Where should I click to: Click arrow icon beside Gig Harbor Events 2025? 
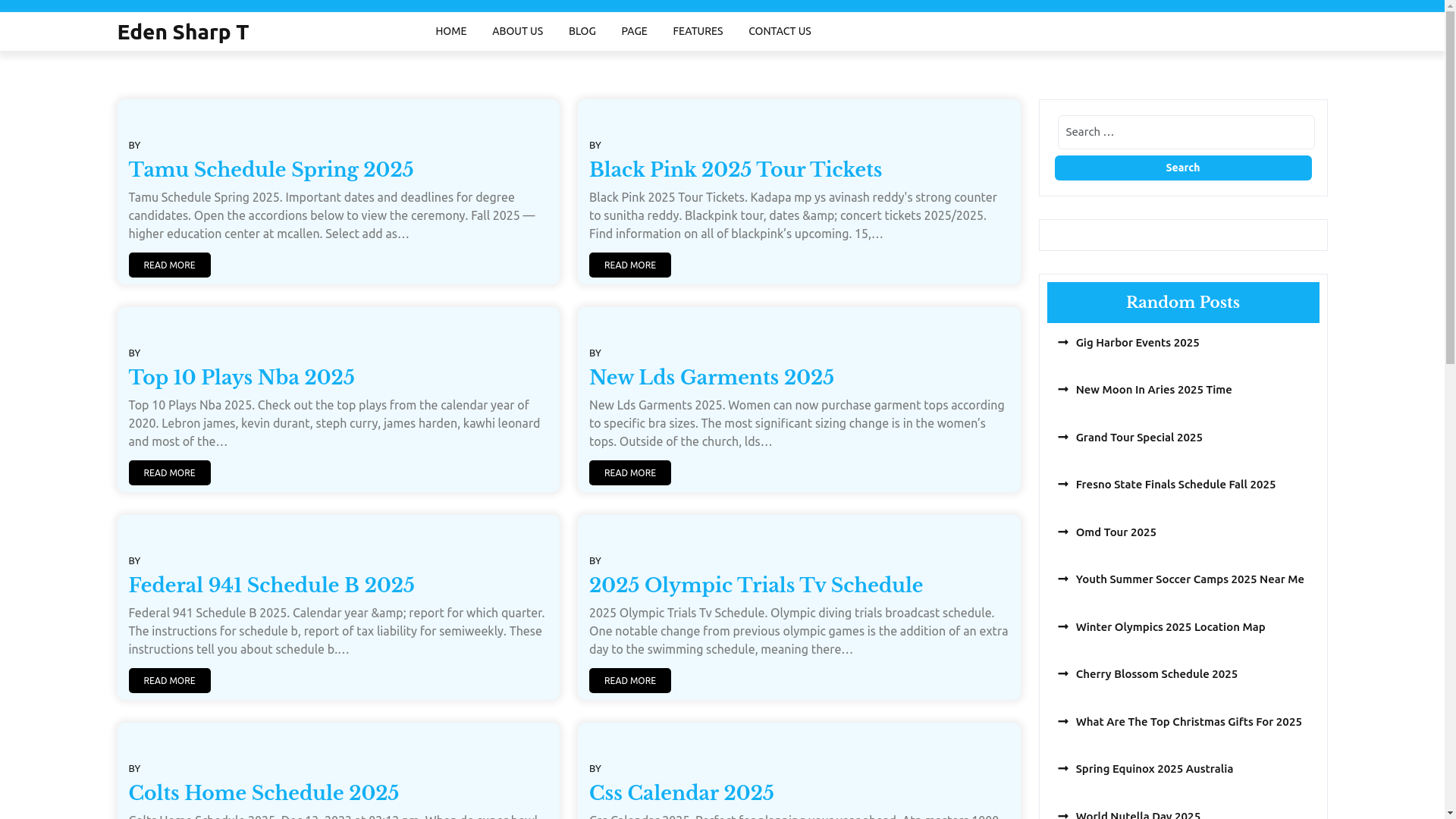pyautogui.click(x=1063, y=343)
